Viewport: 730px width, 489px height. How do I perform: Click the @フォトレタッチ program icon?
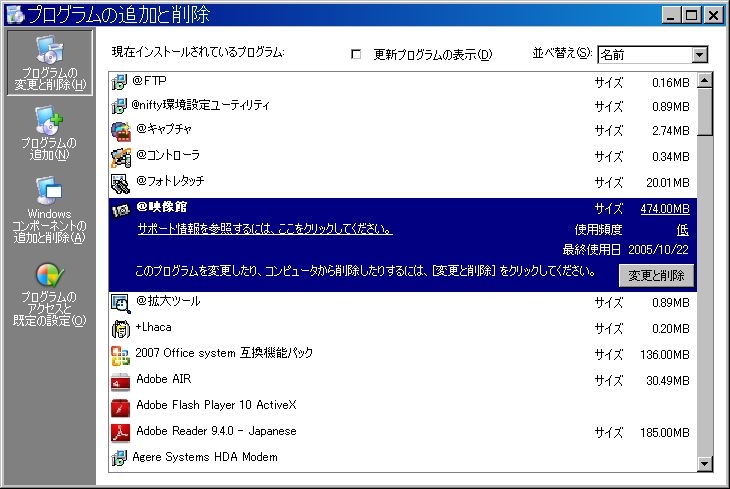[x=120, y=183]
